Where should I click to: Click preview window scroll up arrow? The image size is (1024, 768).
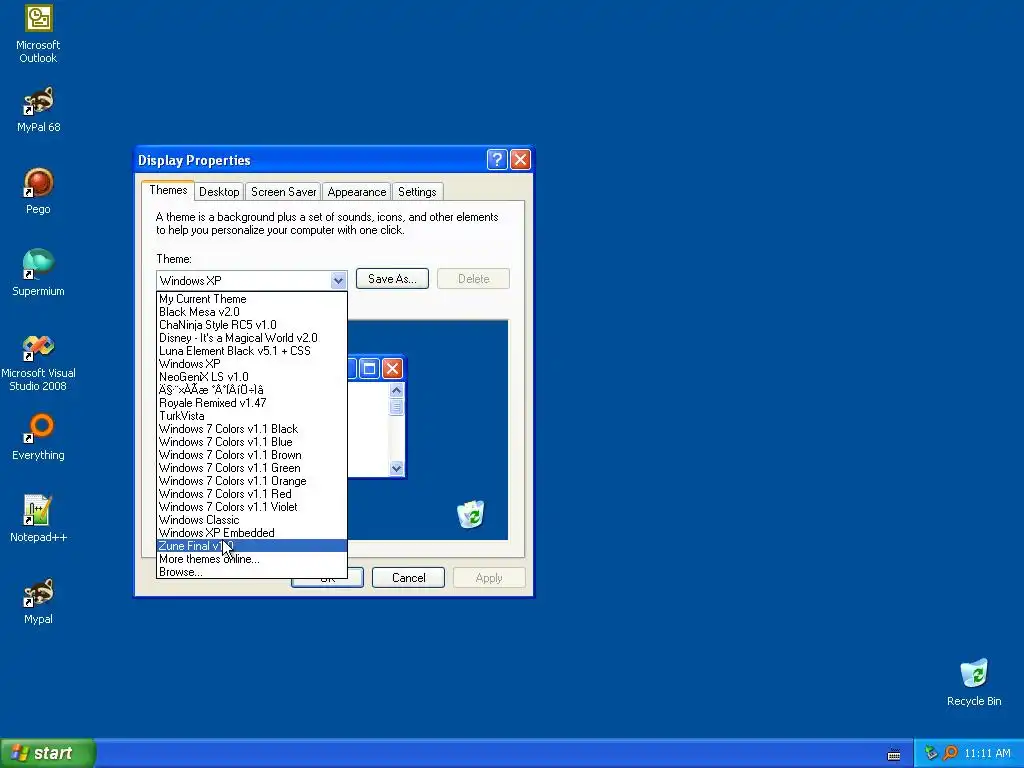pos(396,391)
